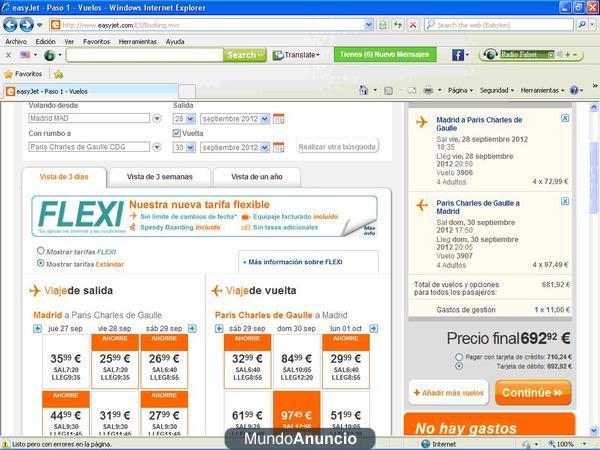Click Realizar otra búsqueda button
The height and width of the screenshot is (450, 600).
[337, 147]
